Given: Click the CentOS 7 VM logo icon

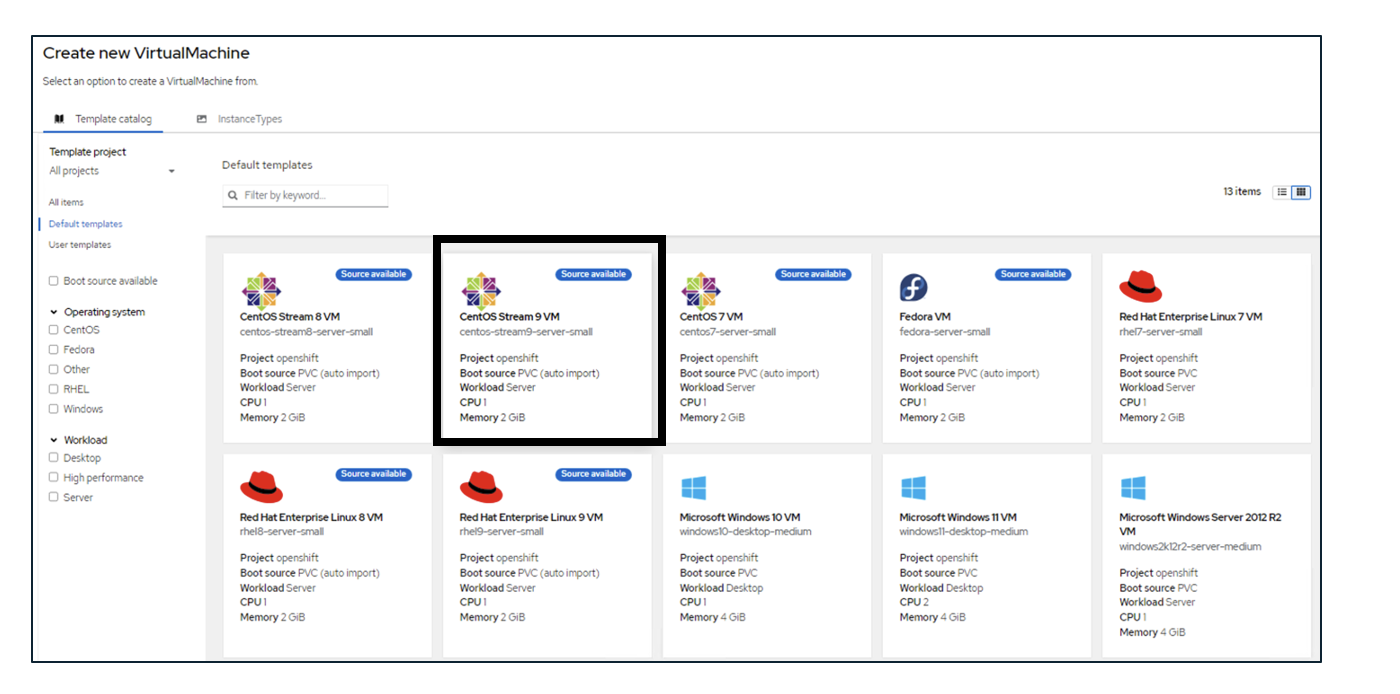Looking at the screenshot, I should click(701, 290).
